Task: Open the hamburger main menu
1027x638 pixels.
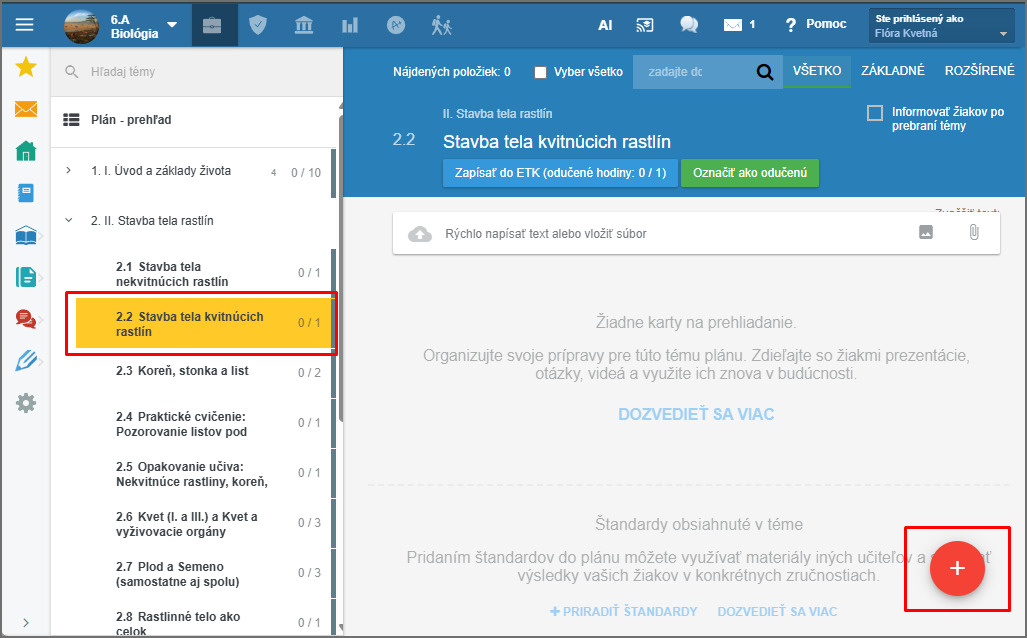Action: 25,25
